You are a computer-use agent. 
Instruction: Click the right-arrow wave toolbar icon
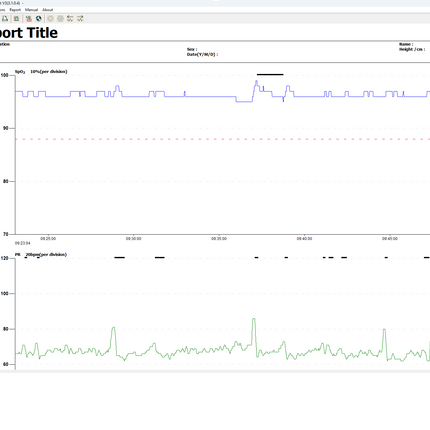point(80,19)
